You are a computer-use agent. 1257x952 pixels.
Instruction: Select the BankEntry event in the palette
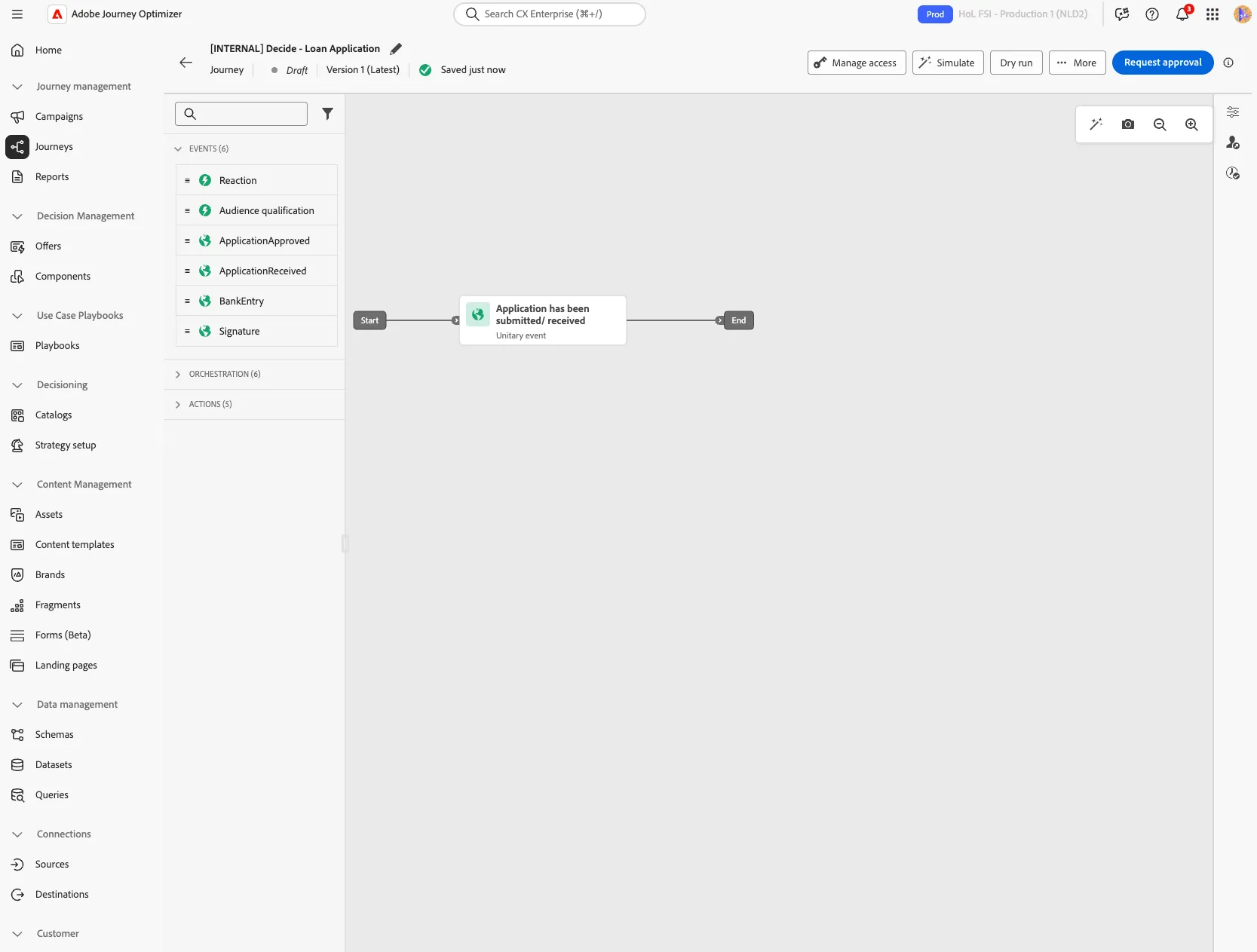click(x=256, y=301)
